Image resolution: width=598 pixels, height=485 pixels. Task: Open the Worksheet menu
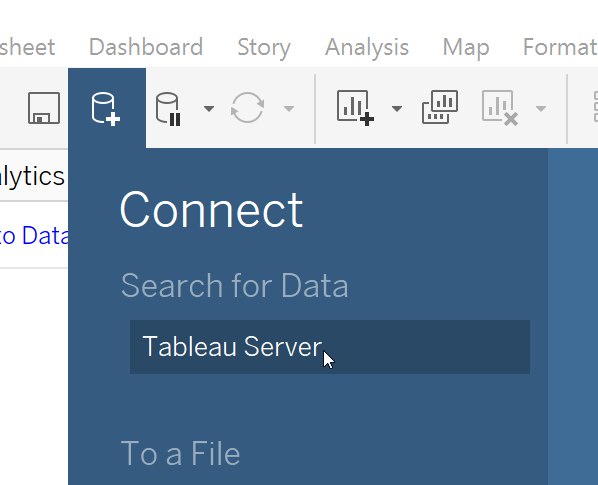click(27, 47)
